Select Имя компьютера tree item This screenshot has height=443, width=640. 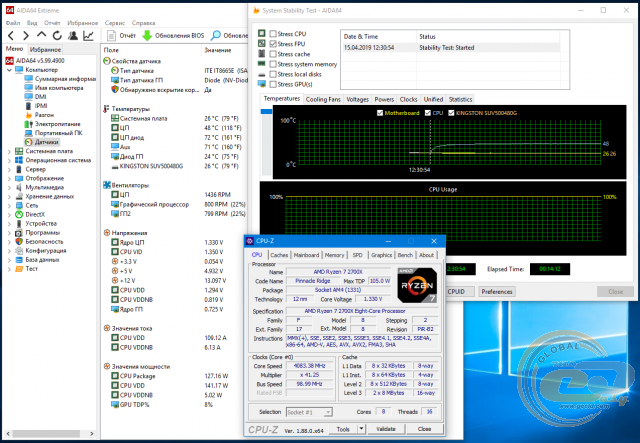point(59,88)
